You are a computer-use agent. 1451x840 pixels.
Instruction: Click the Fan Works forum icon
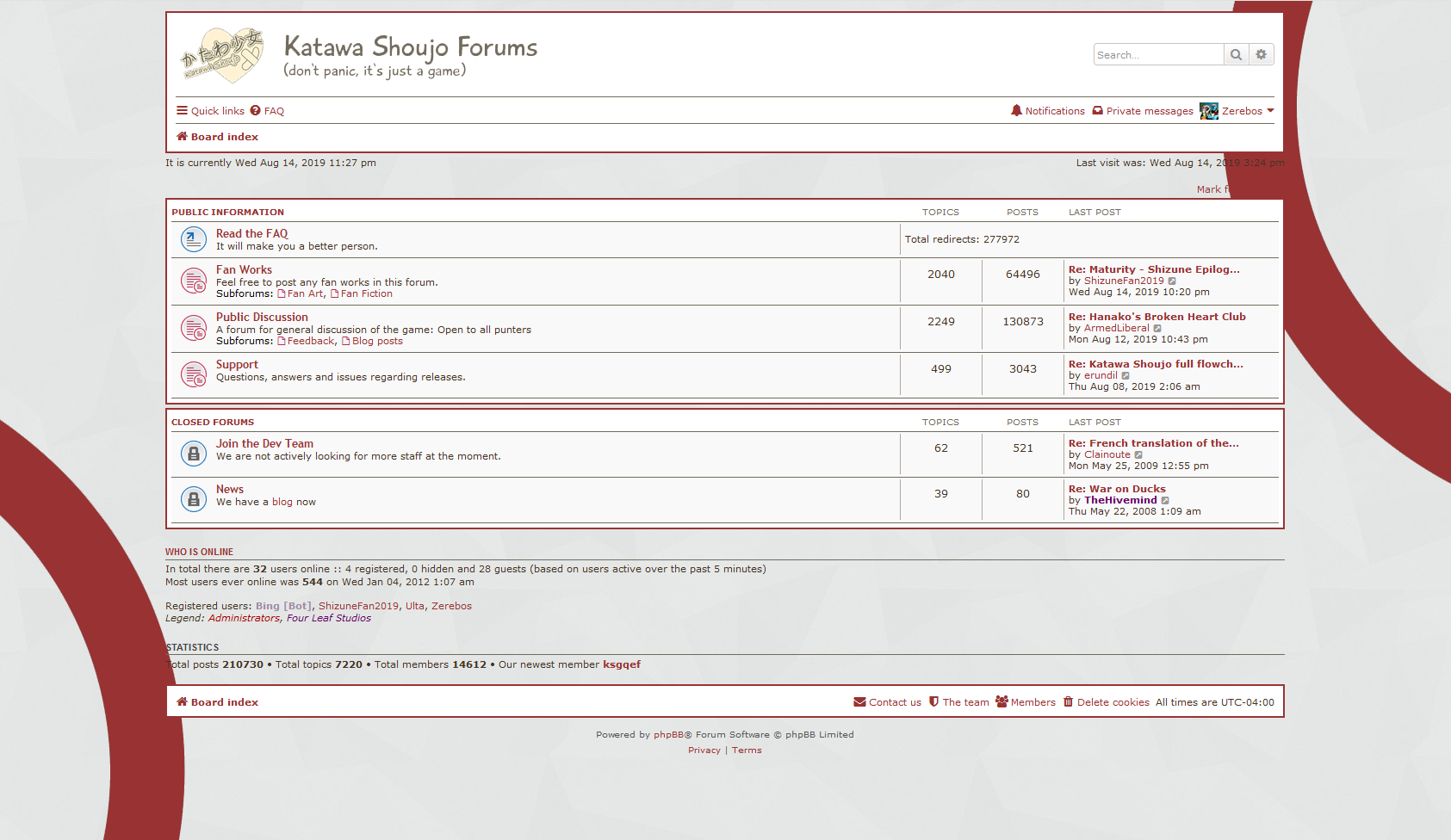click(193, 281)
